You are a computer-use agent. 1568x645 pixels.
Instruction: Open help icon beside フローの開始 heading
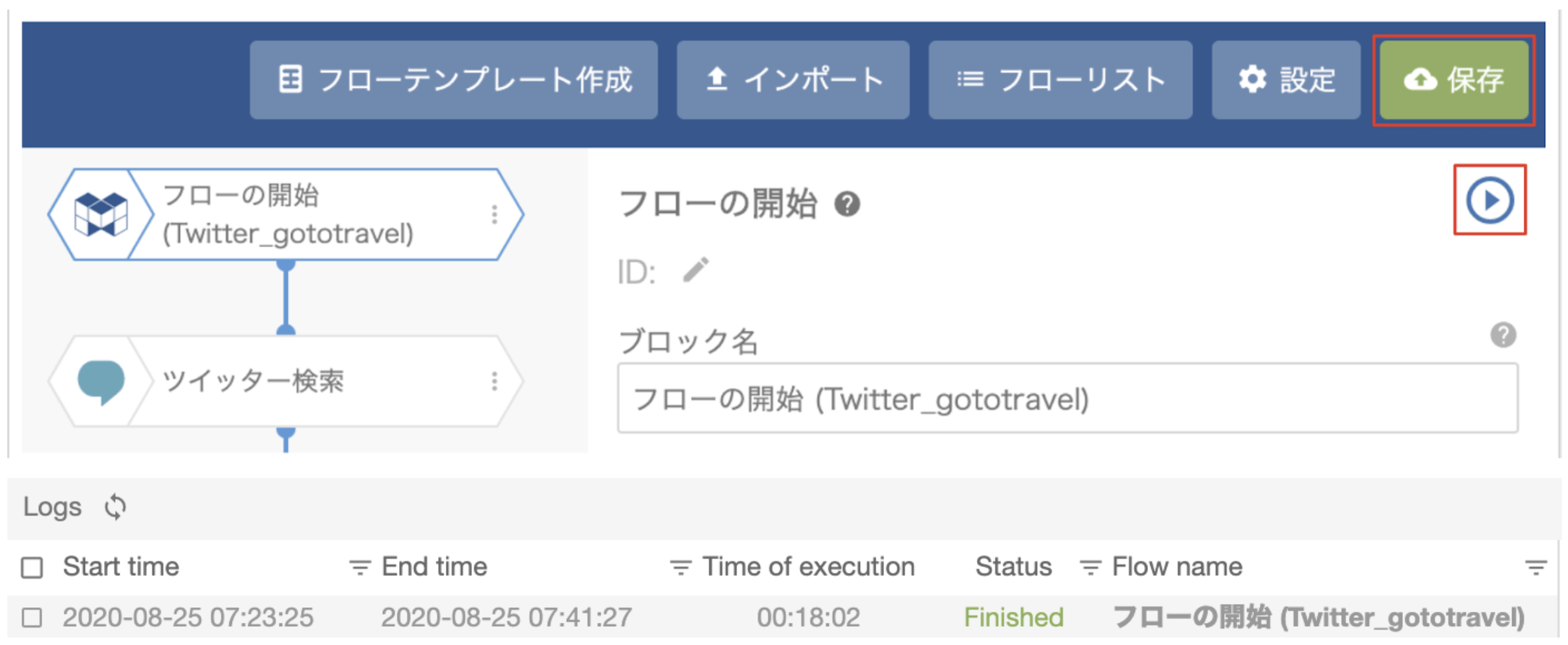847,204
